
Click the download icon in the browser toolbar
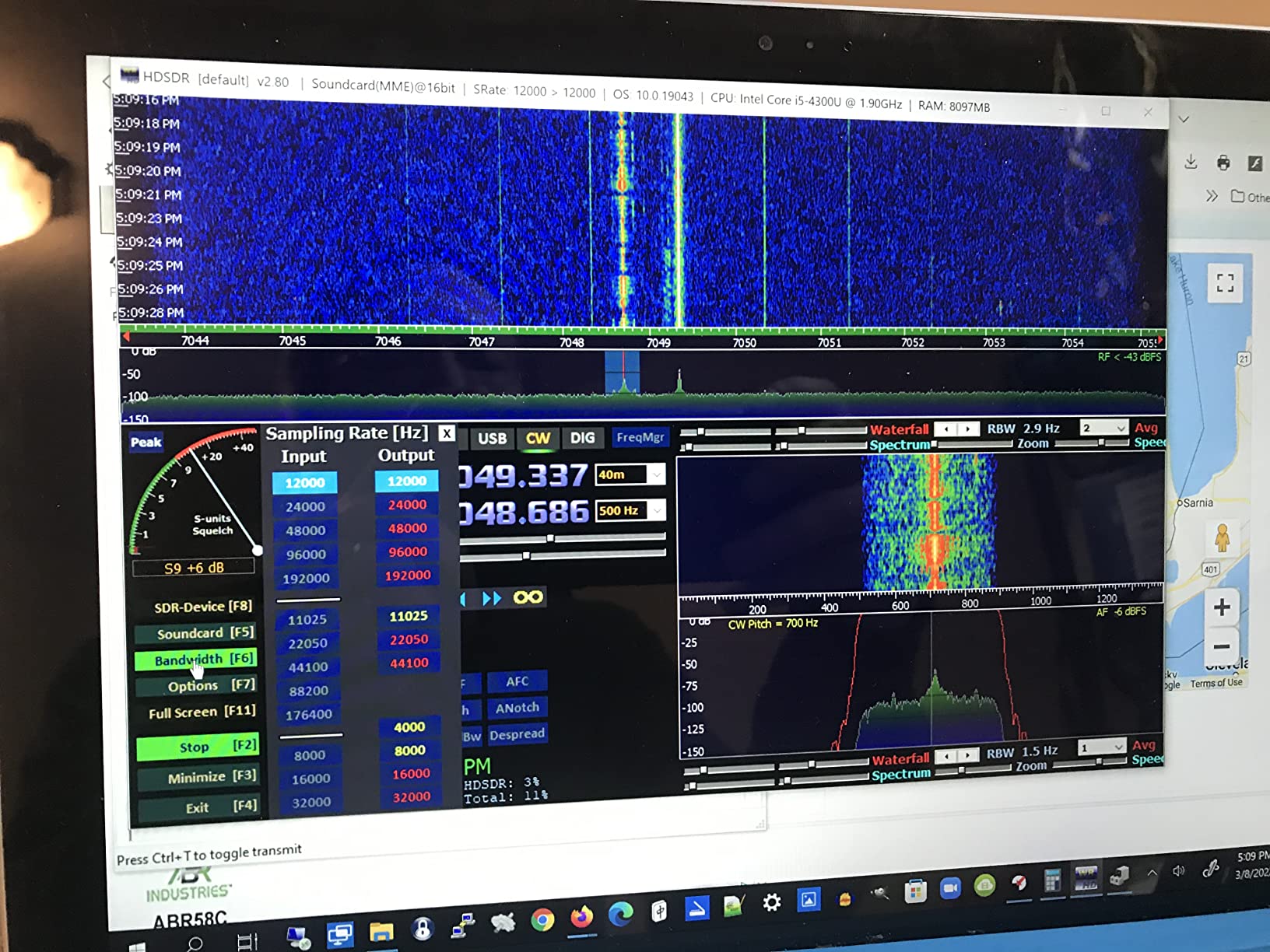pos(1191,162)
